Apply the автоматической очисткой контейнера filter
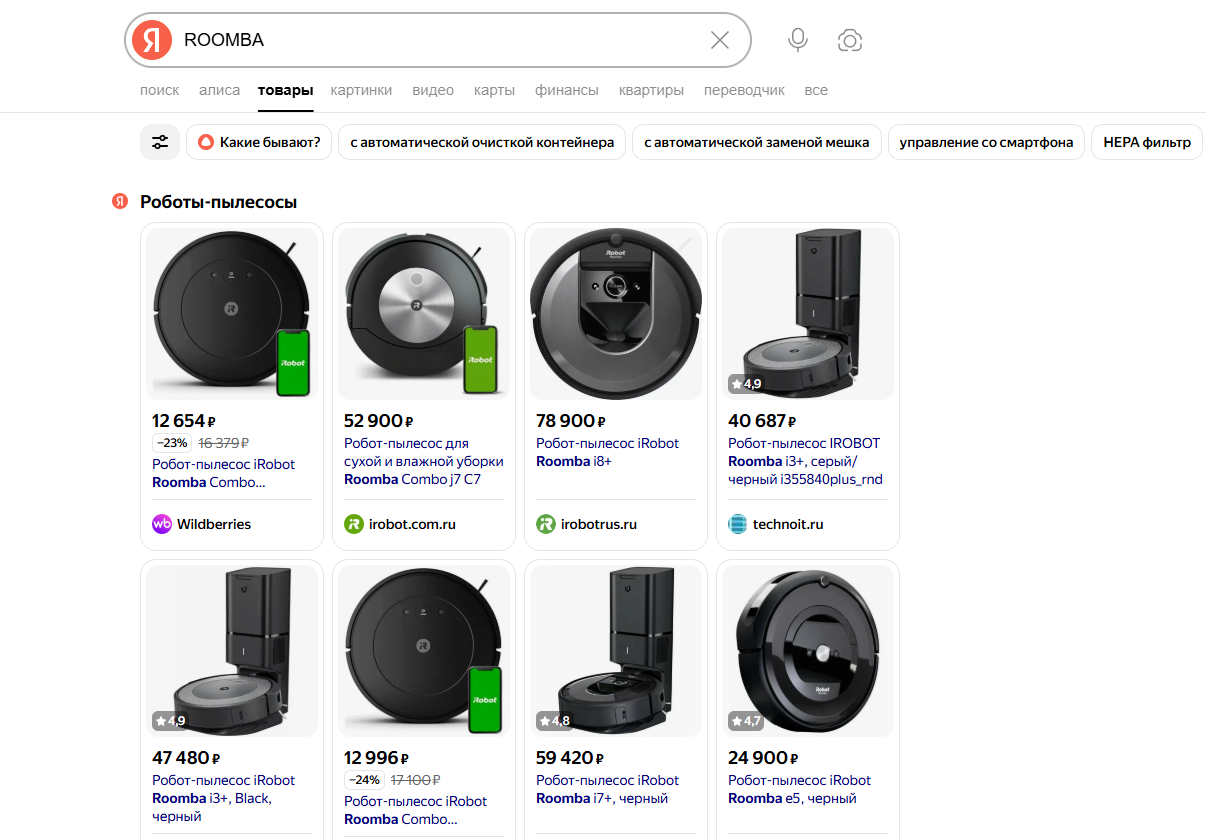This screenshot has height=839, width=1206. click(x=482, y=142)
